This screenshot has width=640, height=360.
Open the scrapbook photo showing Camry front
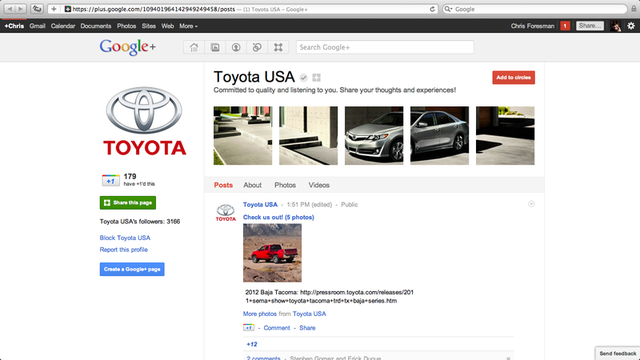coord(374,136)
